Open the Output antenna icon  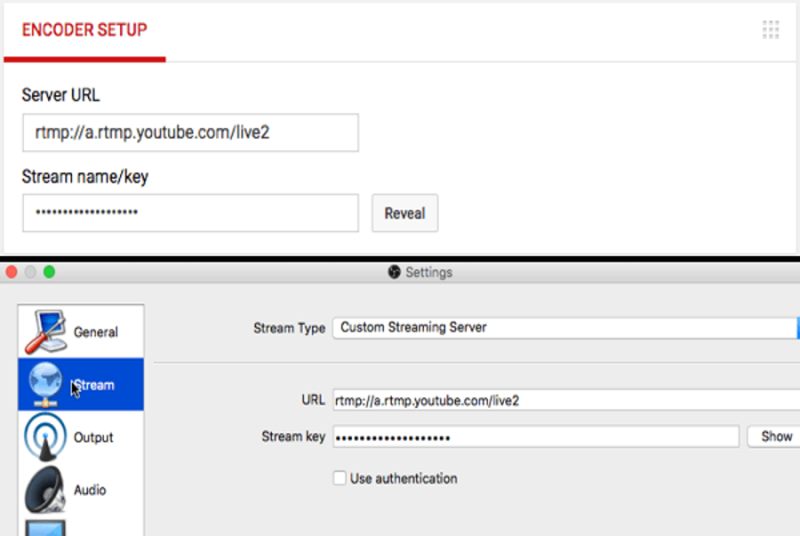tap(45, 437)
